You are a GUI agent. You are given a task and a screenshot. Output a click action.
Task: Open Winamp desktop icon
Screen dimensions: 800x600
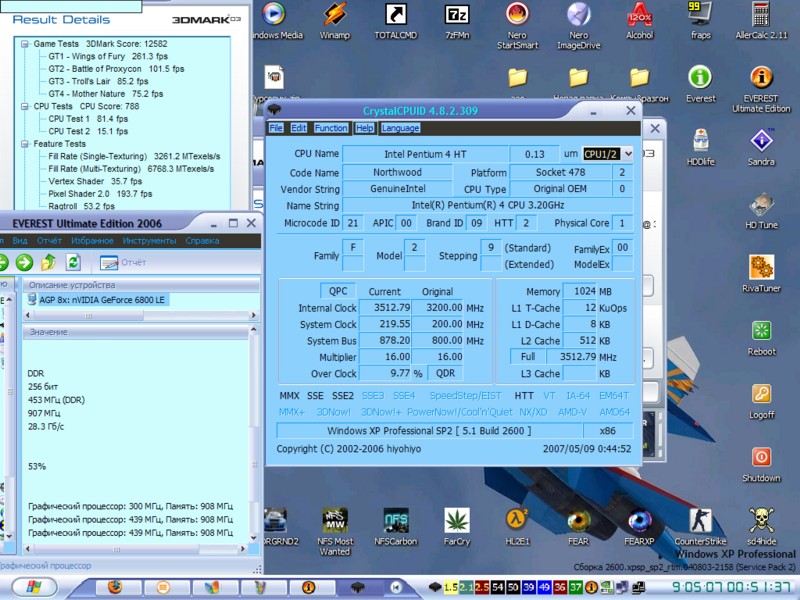click(335, 20)
